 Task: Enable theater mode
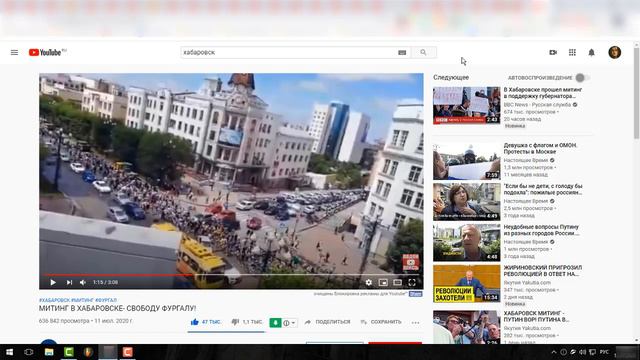coord(398,282)
